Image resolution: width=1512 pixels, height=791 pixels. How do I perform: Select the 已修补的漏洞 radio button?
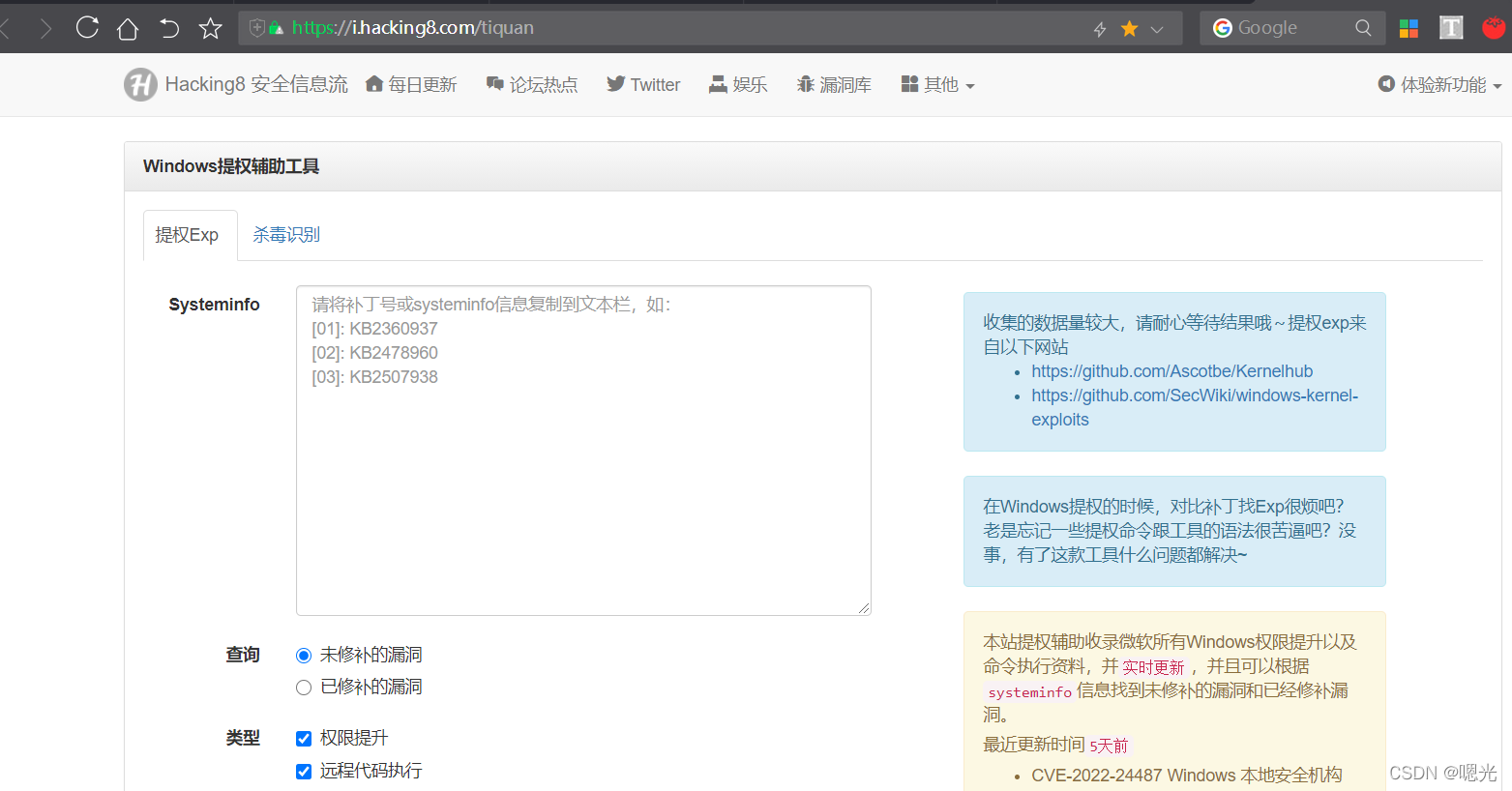pyautogui.click(x=304, y=688)
